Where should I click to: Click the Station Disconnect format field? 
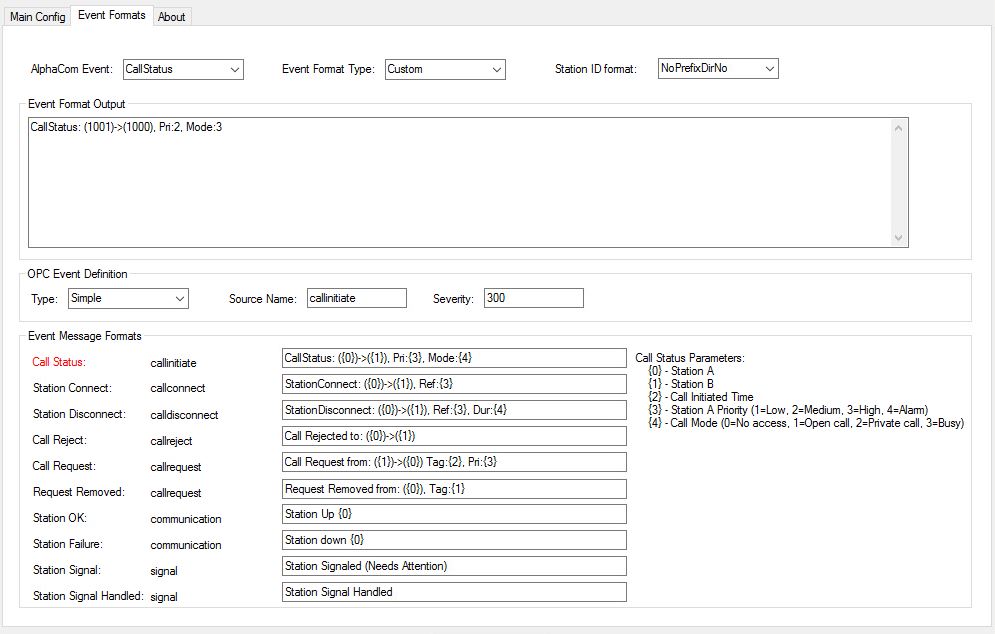tap(454, 410)
